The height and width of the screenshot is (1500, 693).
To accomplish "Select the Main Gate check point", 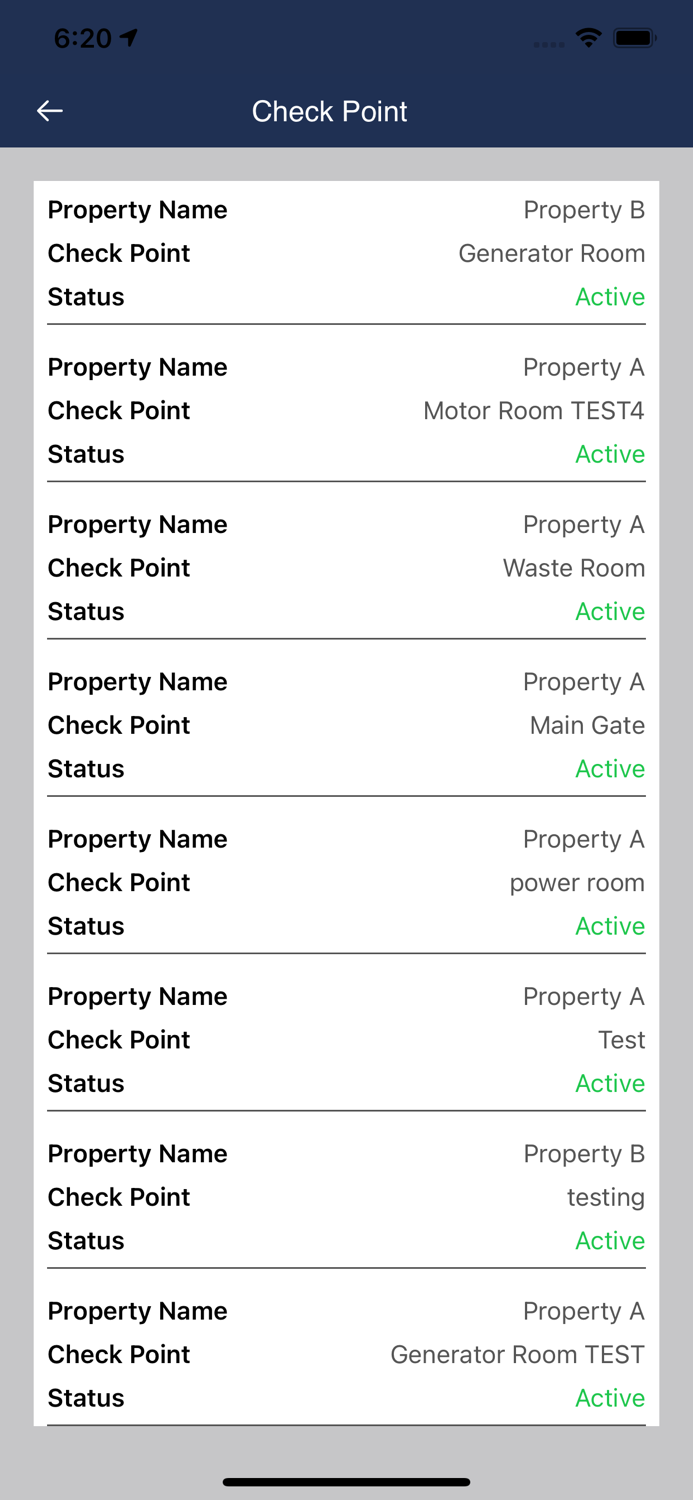I will point(587,725).
